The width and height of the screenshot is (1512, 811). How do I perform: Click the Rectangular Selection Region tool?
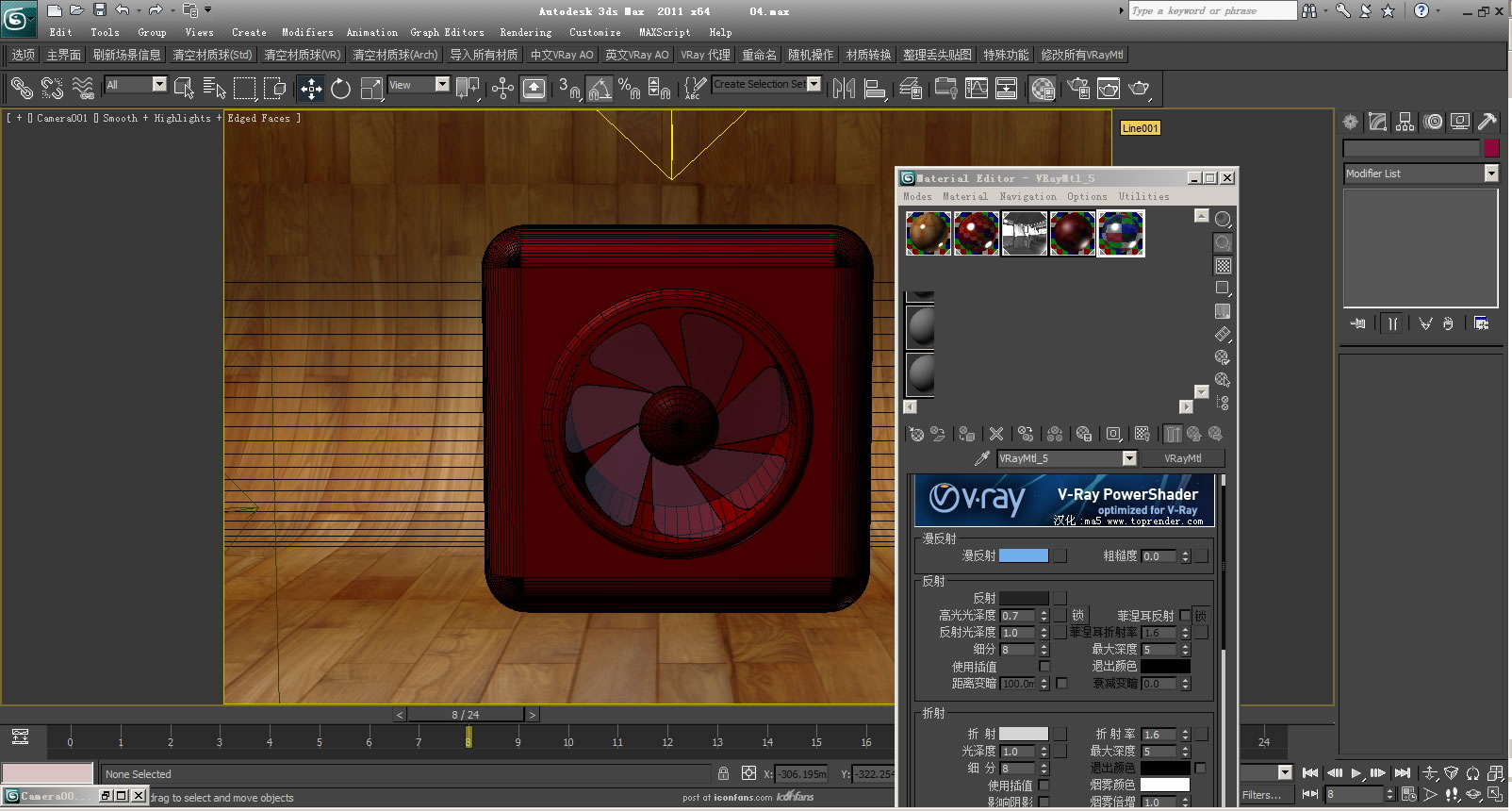point(245,89)
